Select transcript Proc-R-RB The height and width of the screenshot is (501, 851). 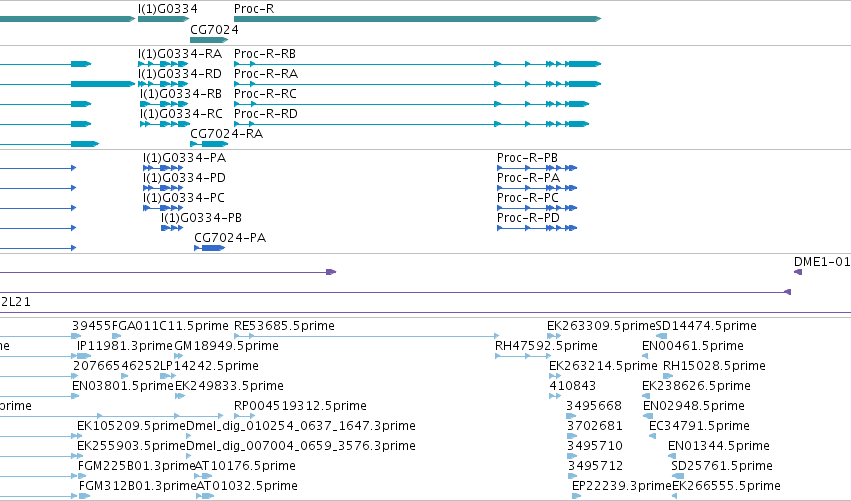[x=417, y=64]
